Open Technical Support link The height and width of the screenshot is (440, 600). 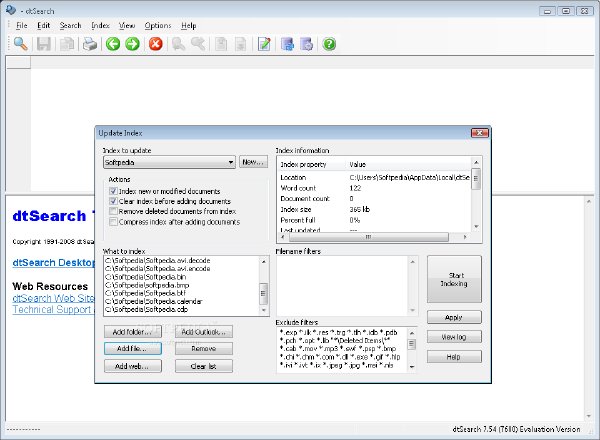(52, 310)
